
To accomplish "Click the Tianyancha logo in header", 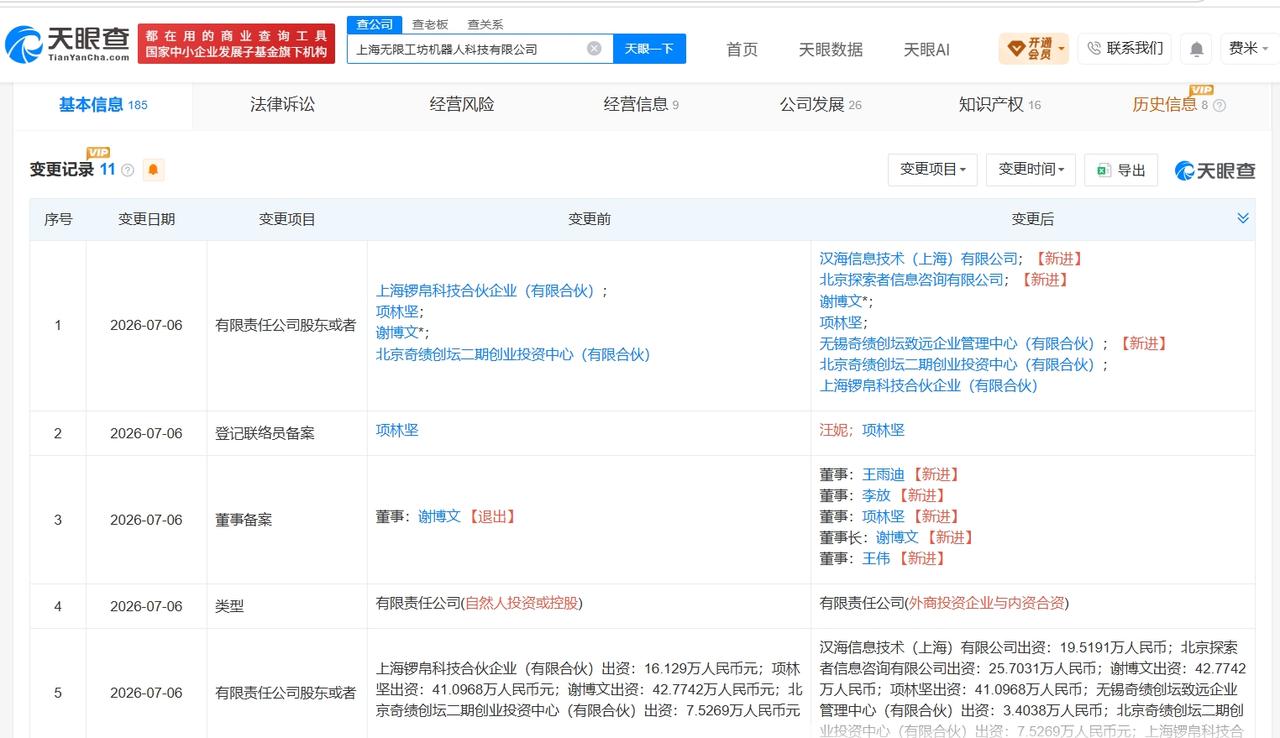I will [68, 43].
